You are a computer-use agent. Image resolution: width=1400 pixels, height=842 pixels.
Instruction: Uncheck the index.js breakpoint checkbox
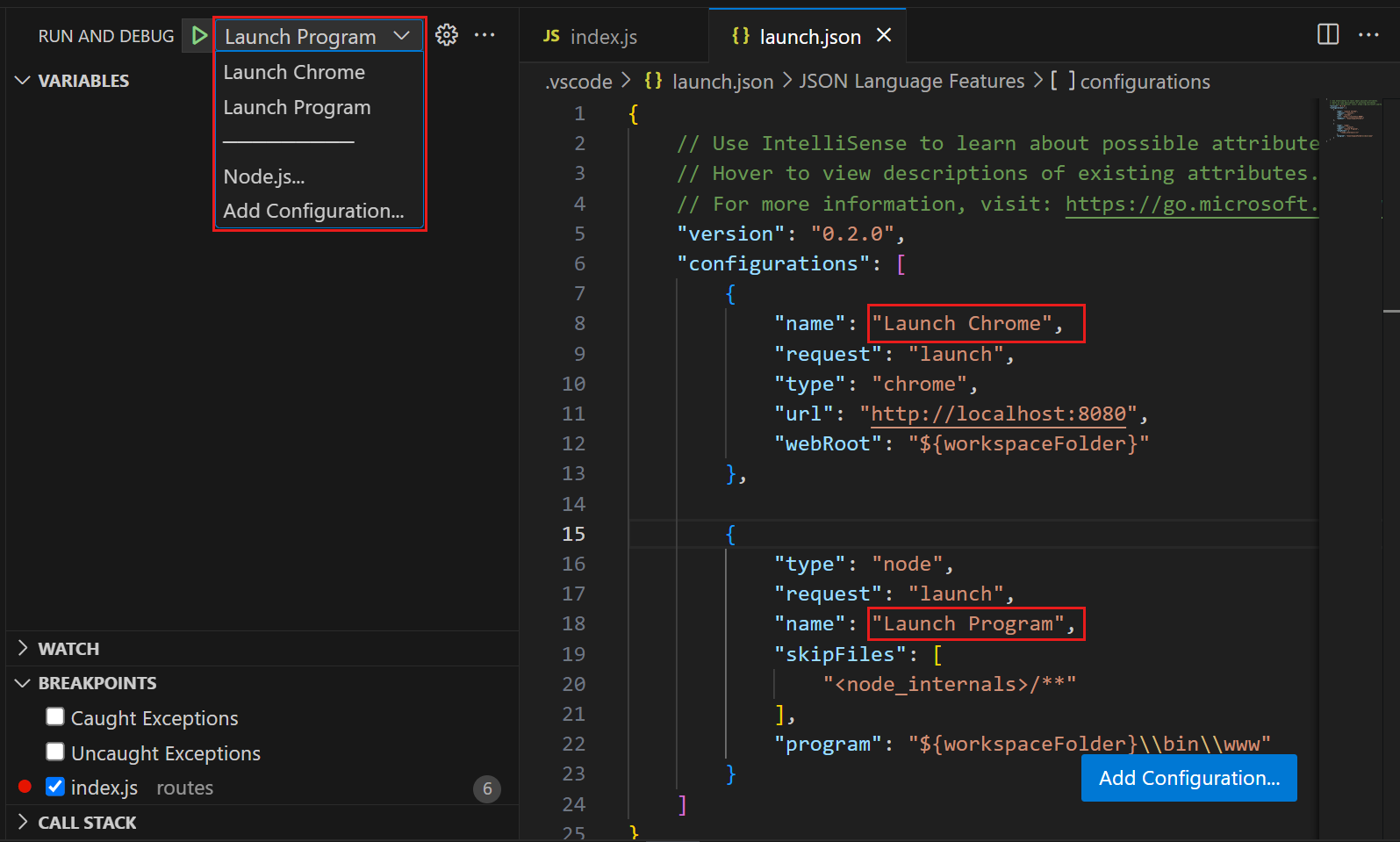pos(55,787)
